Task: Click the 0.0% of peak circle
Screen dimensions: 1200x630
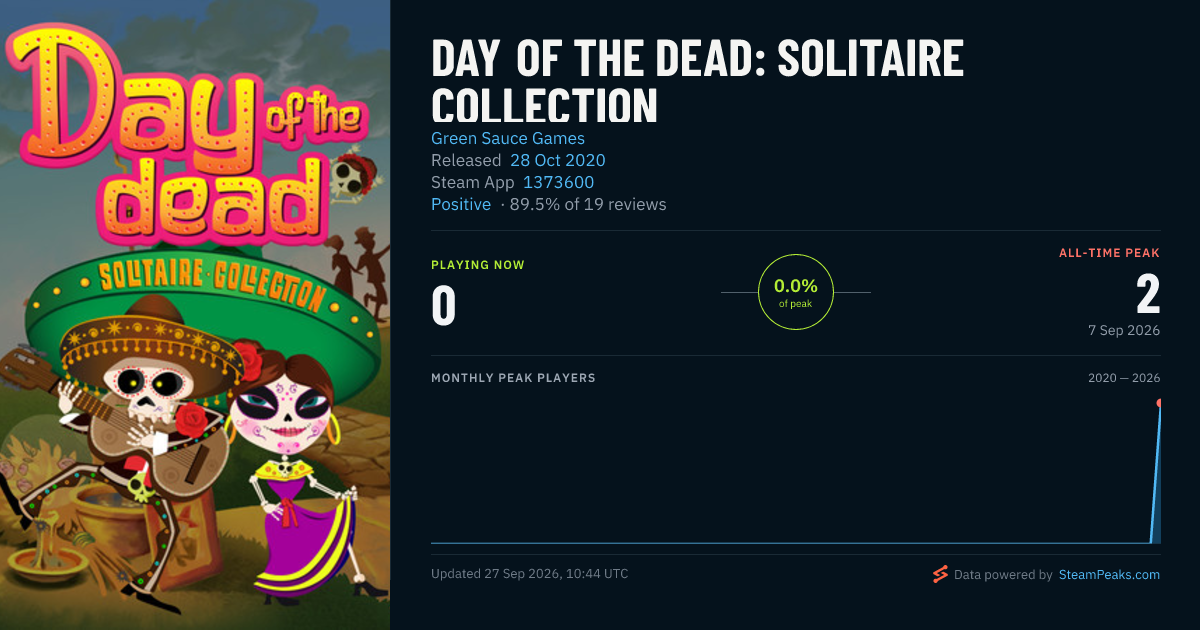Action: pos(796,292)
